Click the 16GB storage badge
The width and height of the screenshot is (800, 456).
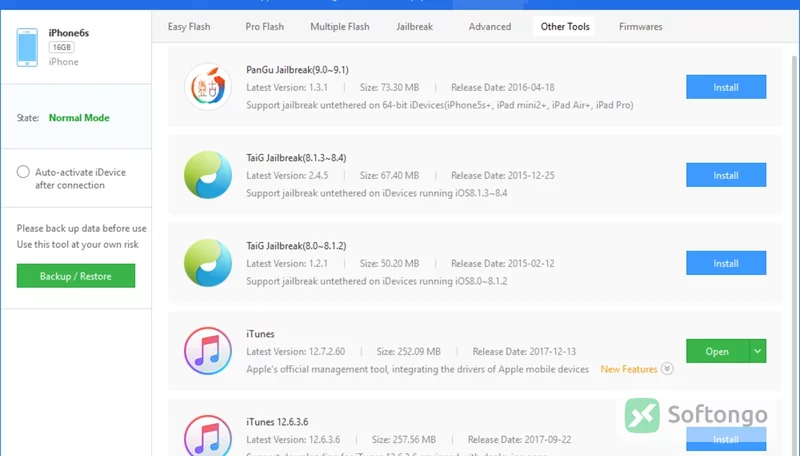(62, 47)
